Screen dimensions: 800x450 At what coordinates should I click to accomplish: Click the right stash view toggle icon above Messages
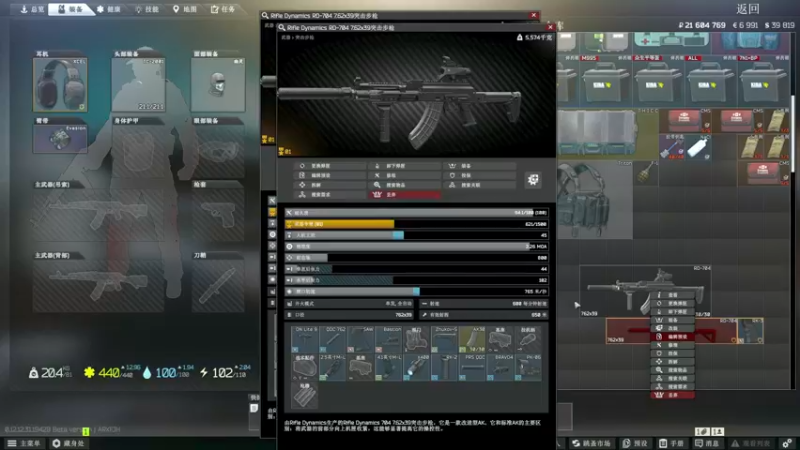(x=717, y=432)
